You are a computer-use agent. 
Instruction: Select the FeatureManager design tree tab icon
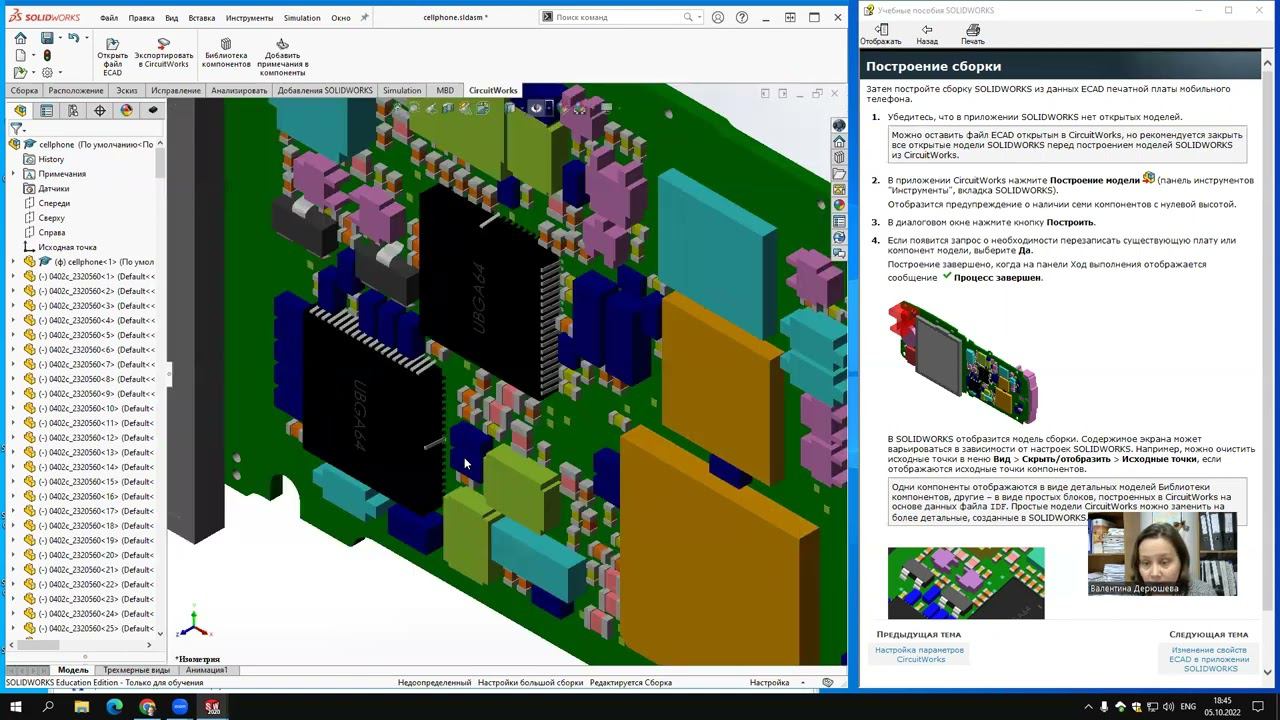coord(20,110)
